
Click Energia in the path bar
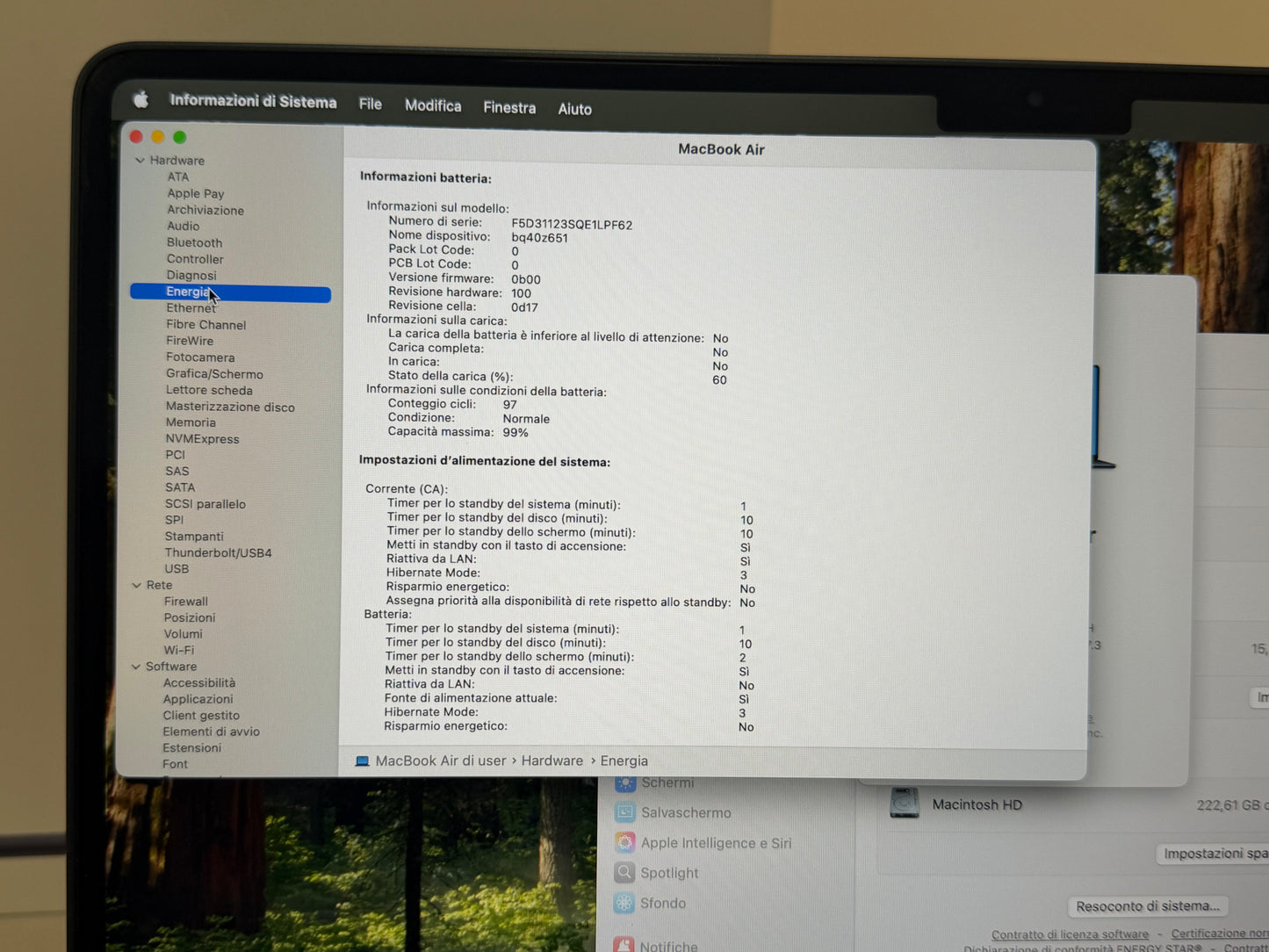pyautogui.click(x=624, y=761)
